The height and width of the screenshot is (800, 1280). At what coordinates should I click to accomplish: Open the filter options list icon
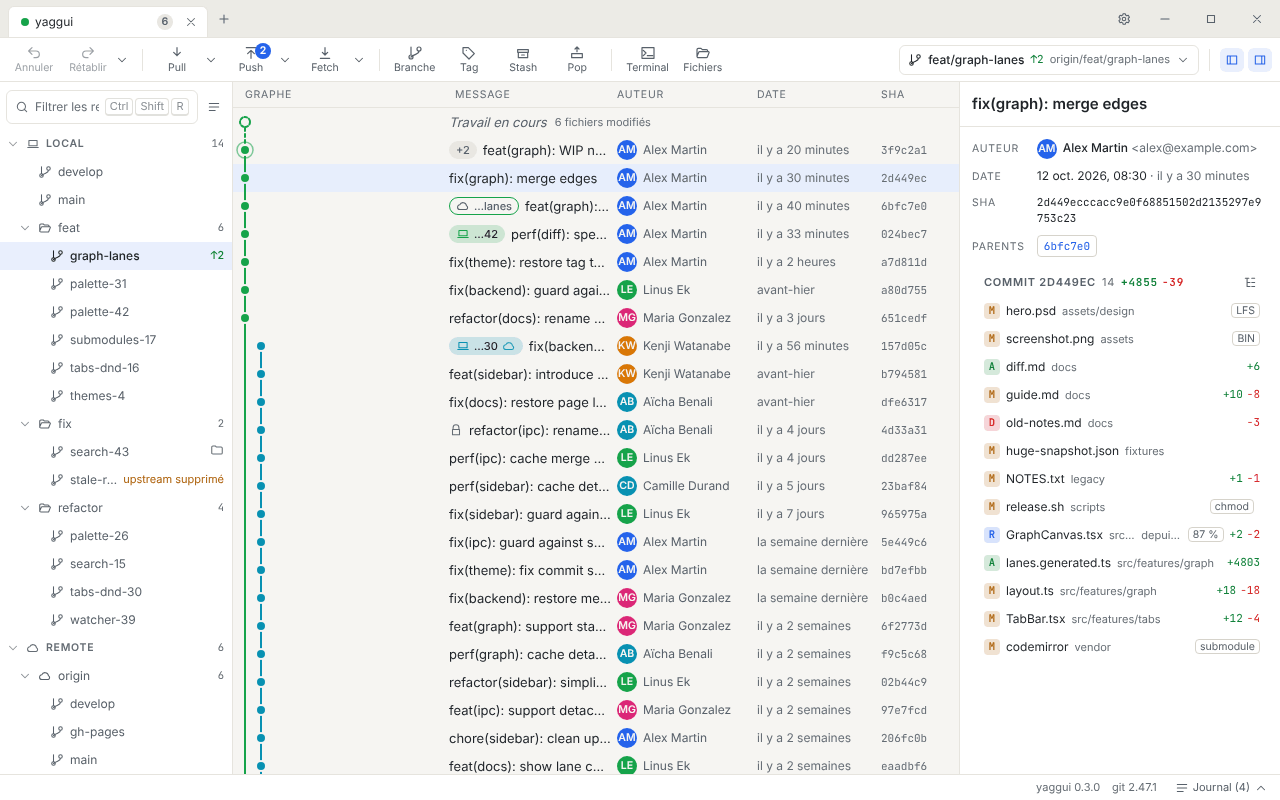tap(214, 107)
